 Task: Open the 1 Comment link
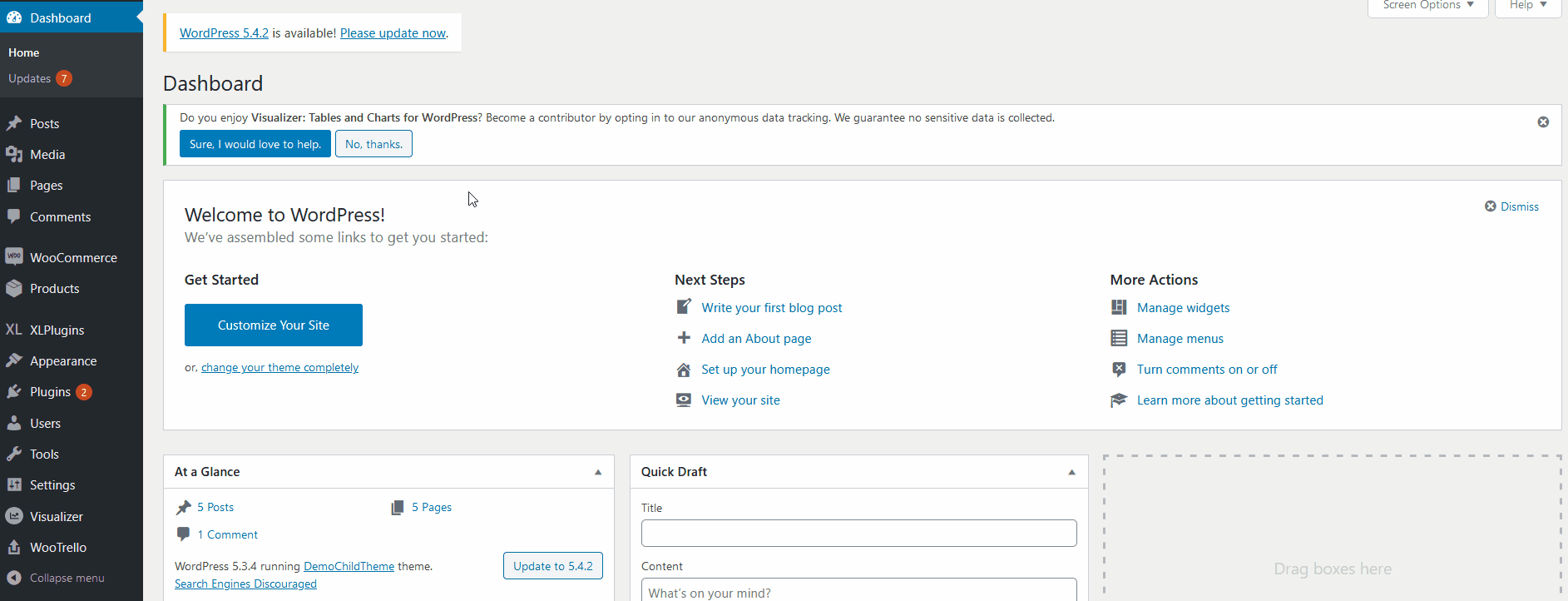[x=228, y=534]
